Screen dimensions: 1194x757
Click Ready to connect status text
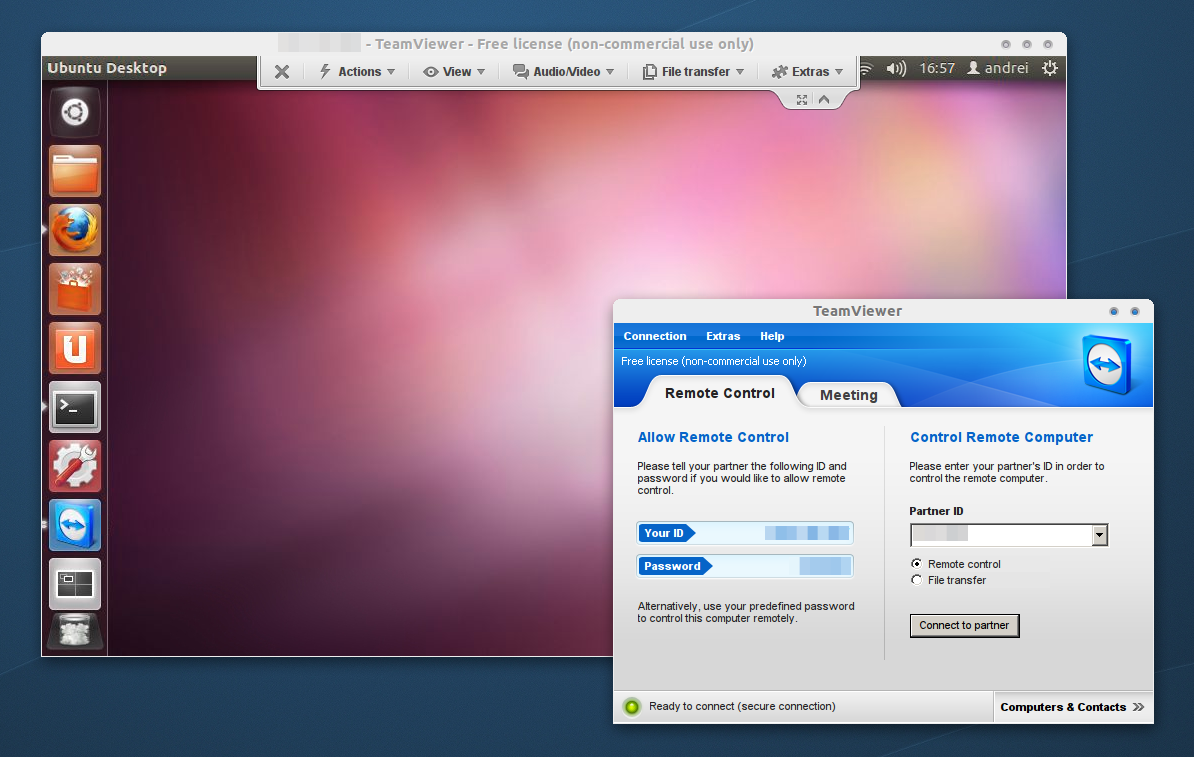742,707
